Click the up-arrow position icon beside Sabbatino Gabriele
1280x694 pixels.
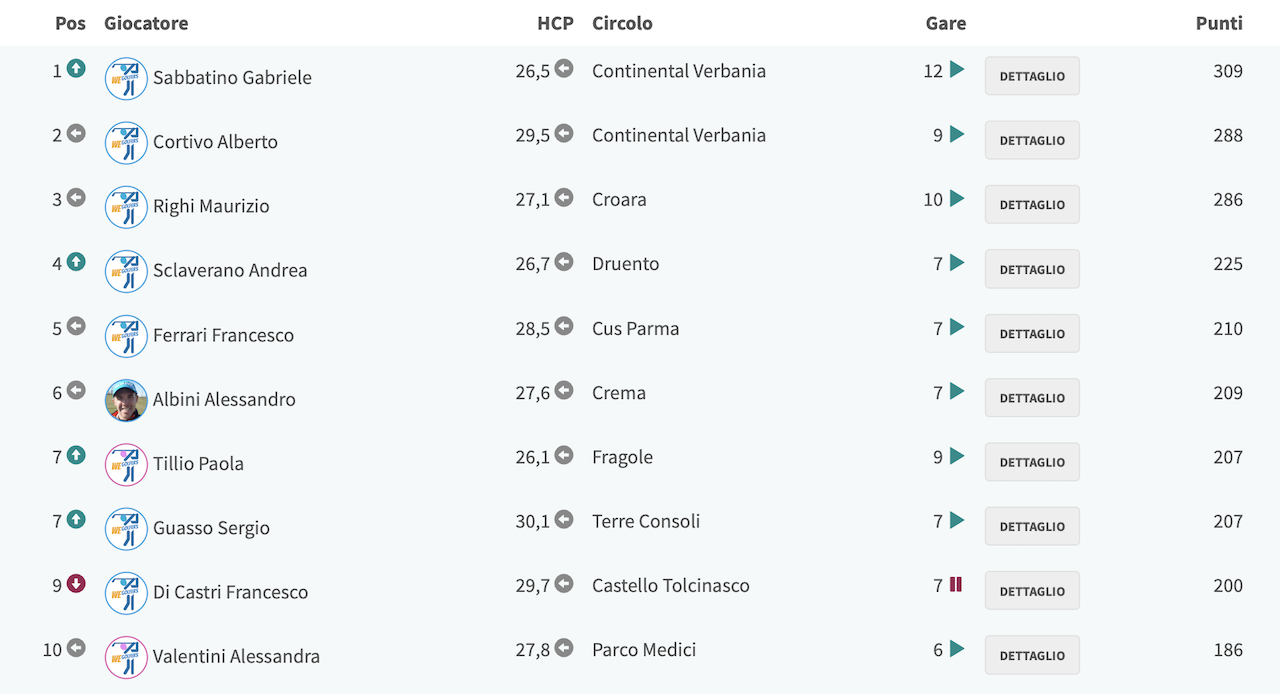76,69
